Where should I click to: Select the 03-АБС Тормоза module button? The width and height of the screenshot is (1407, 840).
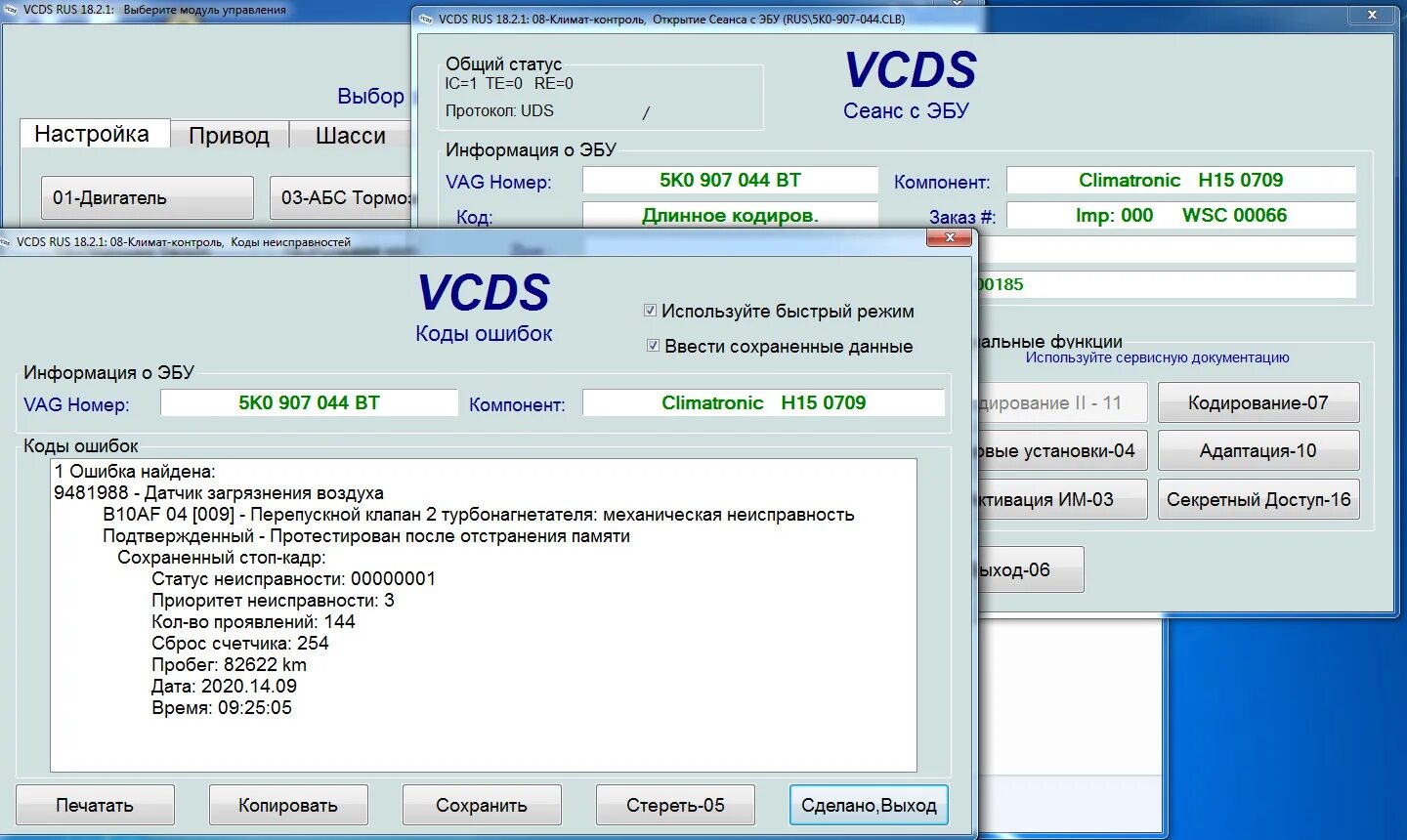pyautogui.click(x=341, y=197)
